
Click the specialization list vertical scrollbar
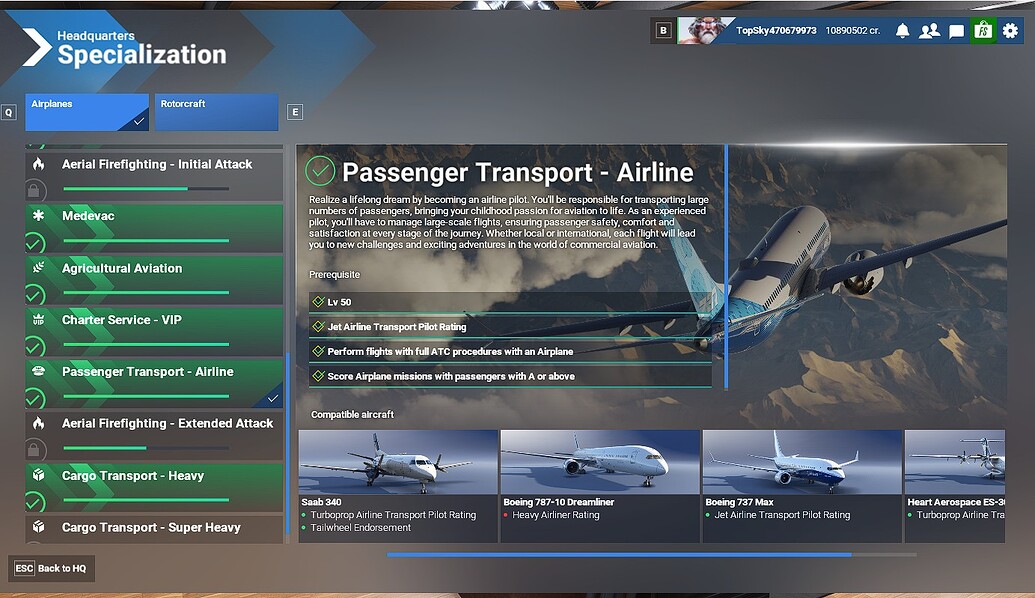click(x=287, y=444)
